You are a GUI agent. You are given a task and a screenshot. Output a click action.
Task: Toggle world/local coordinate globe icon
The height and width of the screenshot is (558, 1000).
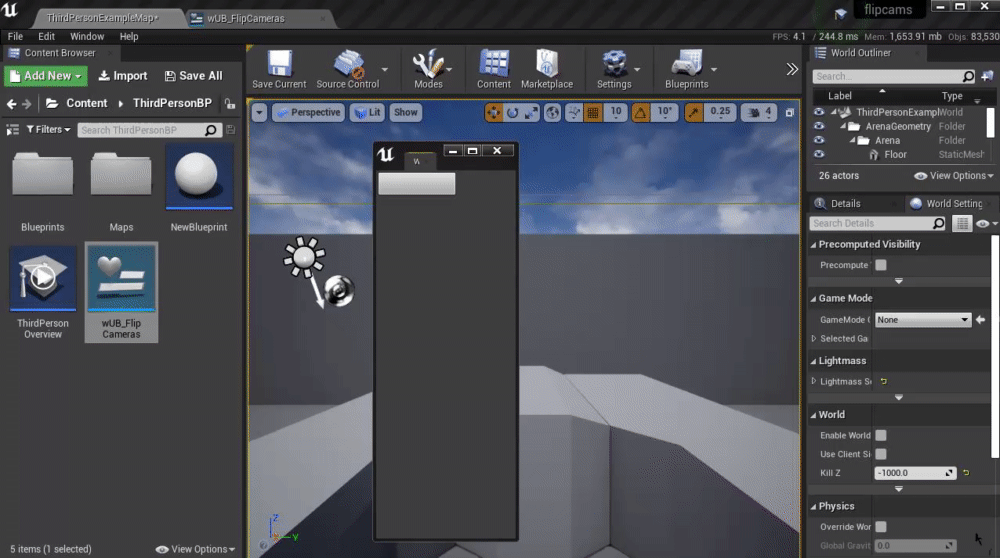[552, 113]
